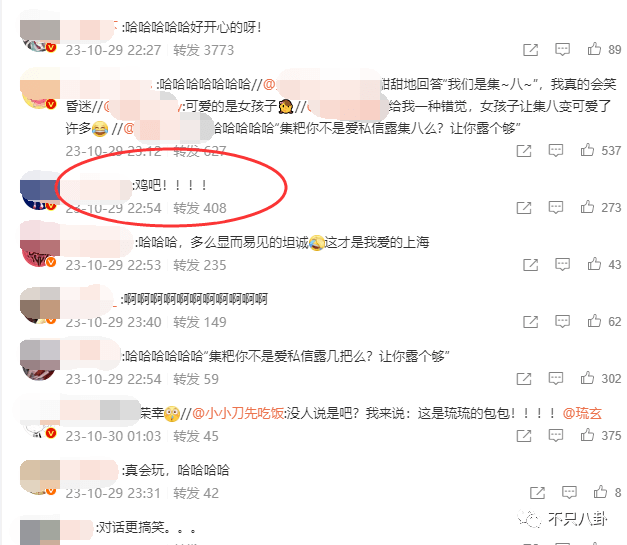627x545 pixels.
Task: Like the comment with 89 likes
Action: coord(594,49)
